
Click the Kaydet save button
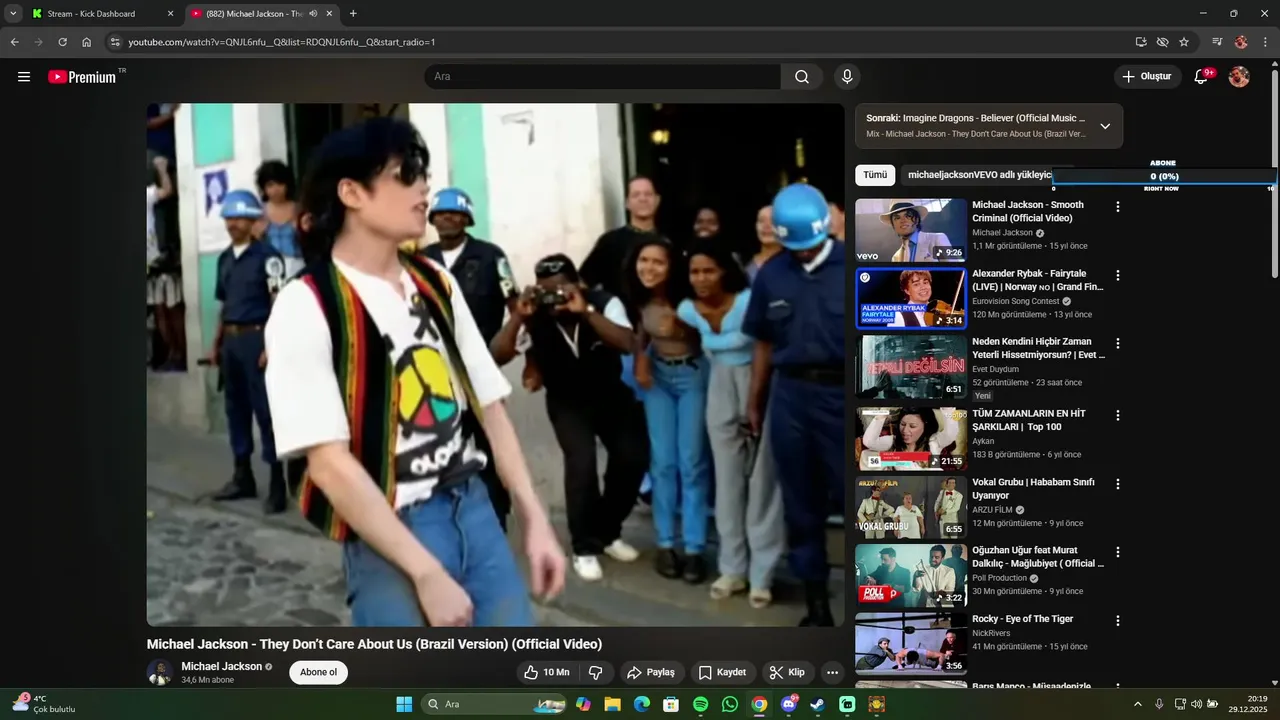click(722, 672)
